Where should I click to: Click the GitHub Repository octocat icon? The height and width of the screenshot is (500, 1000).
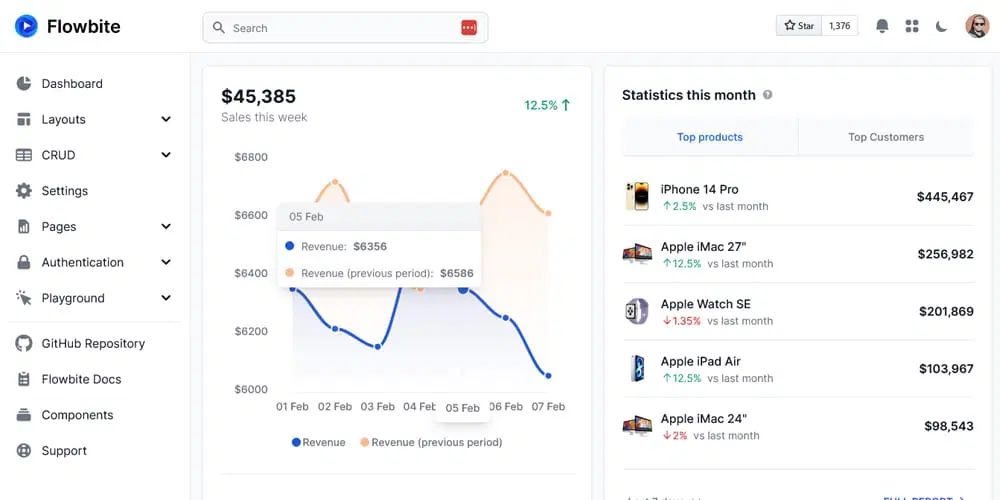24,343
